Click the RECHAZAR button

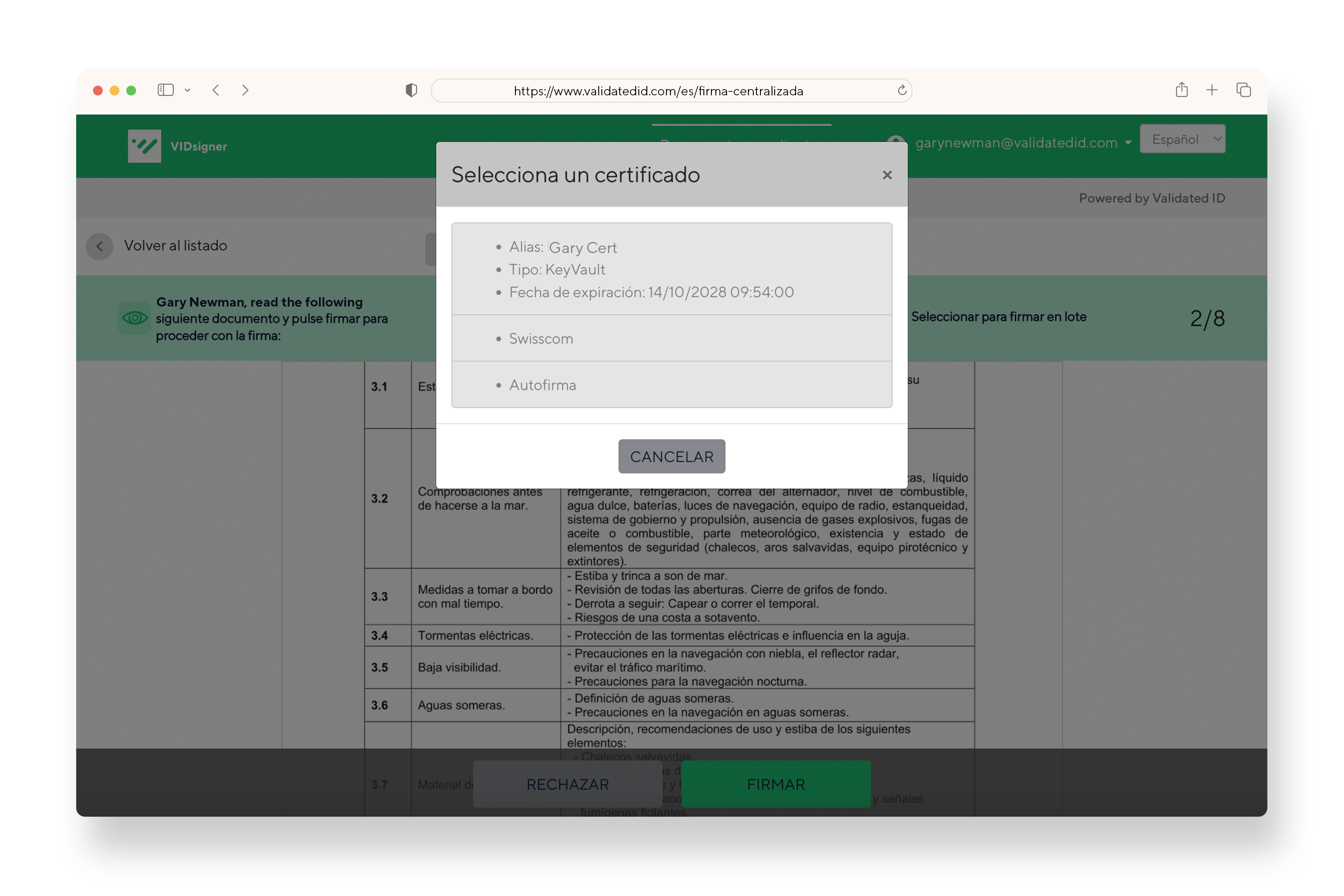(567, 784)
